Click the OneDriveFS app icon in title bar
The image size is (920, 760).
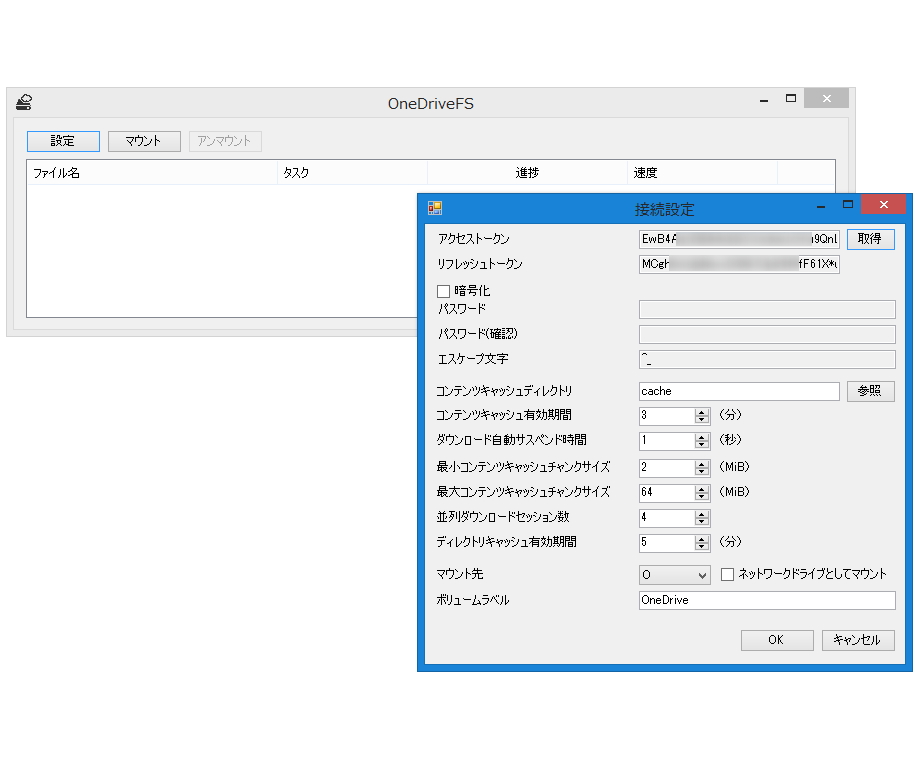[x=24, y=103]
